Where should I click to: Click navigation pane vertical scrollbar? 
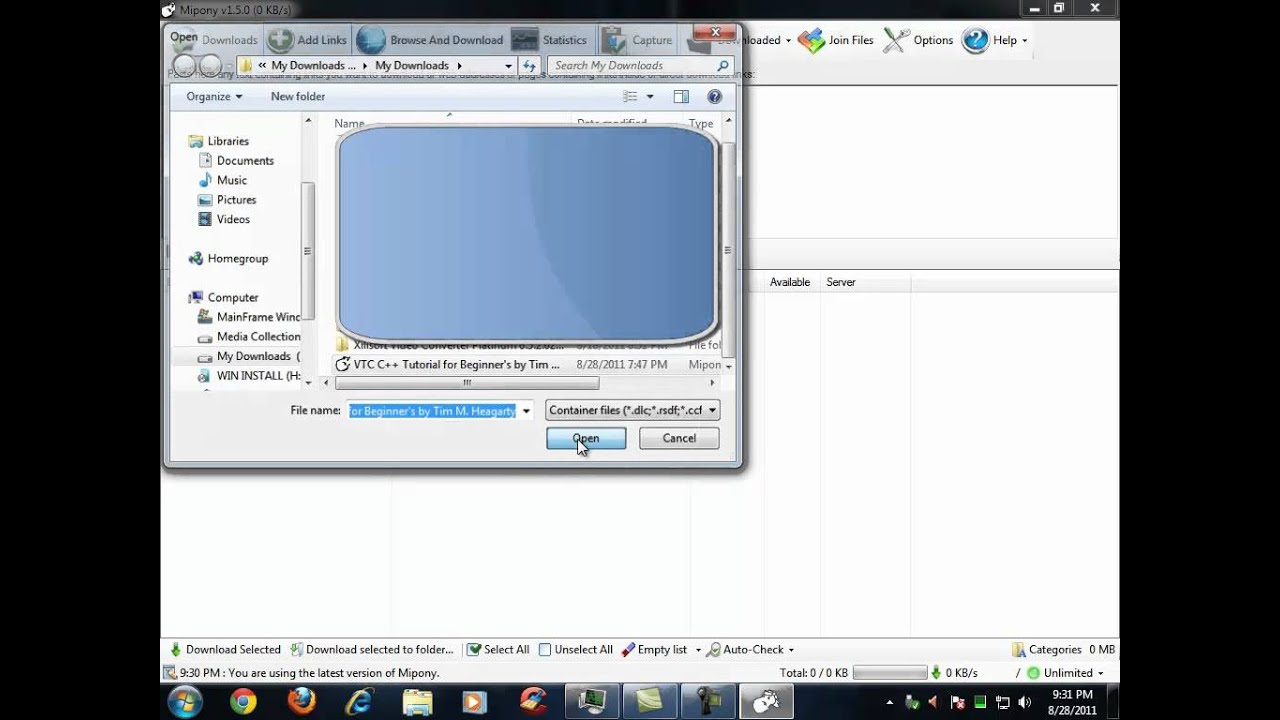click(308, 250)
